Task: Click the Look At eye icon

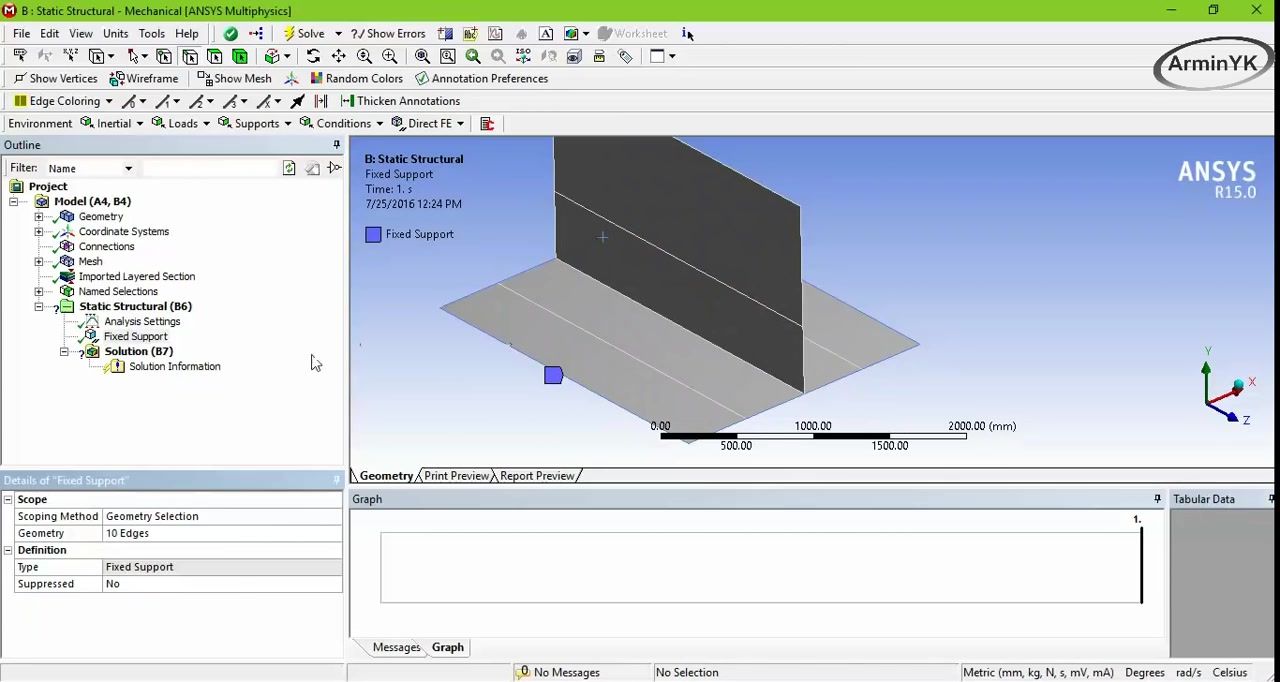Action: 573,56
